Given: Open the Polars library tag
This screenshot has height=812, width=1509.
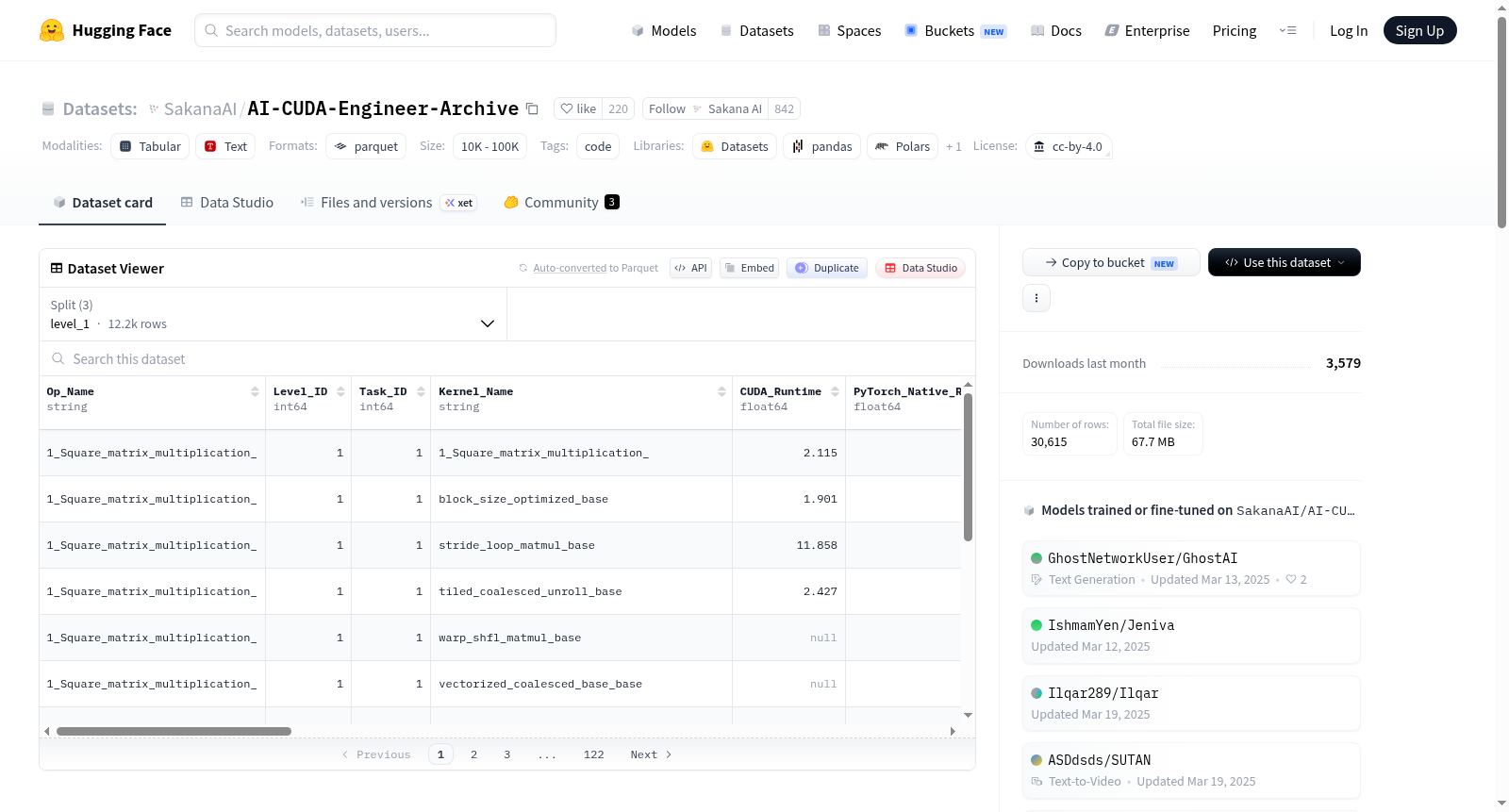Looking at the screenshot, I should pos(903,146).
